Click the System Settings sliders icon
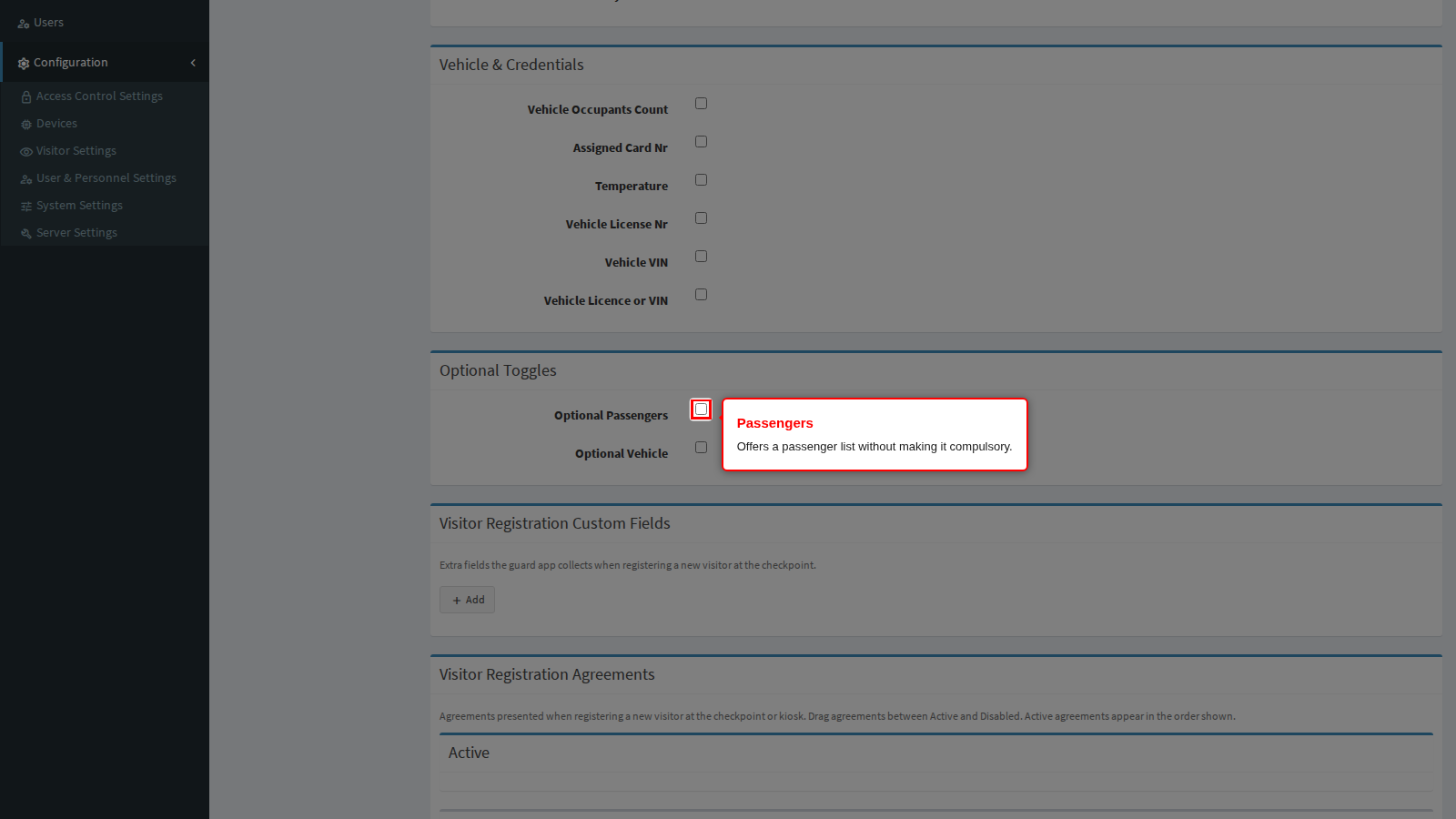Image resolution: width=1456 pixels, height=819 pixels. (x=26, y=206)
